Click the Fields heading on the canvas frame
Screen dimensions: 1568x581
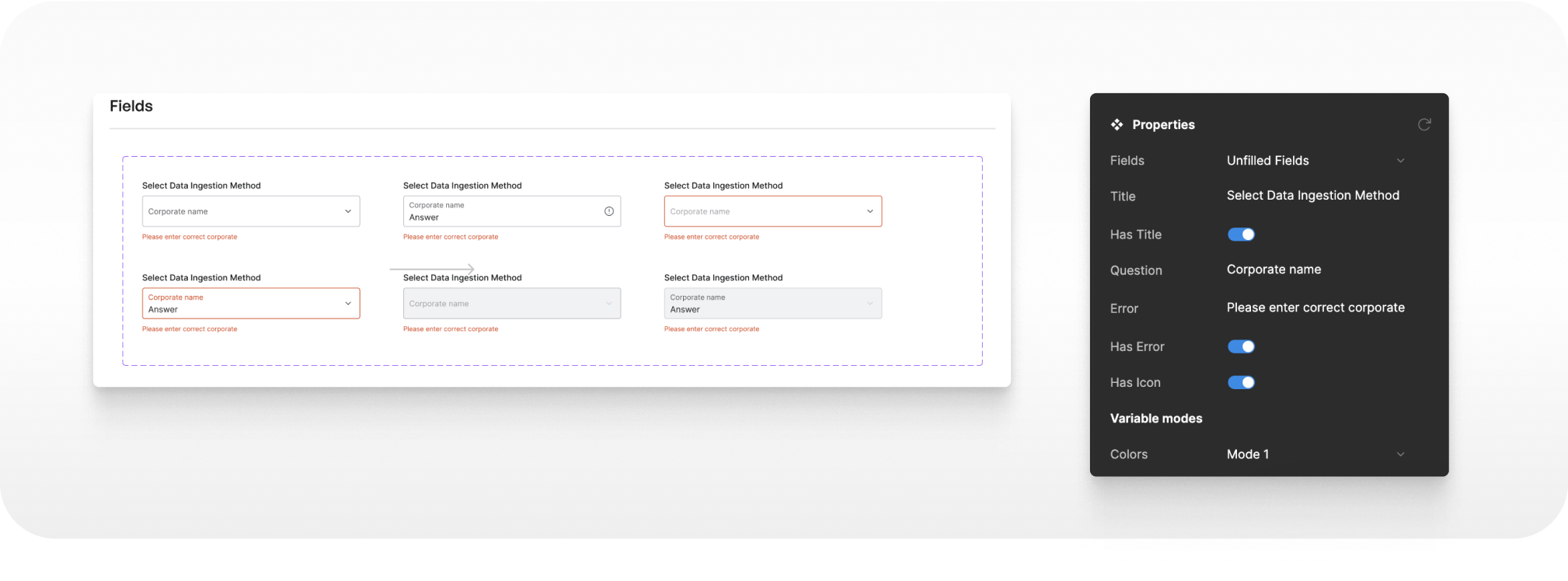(x=131, y=106)
